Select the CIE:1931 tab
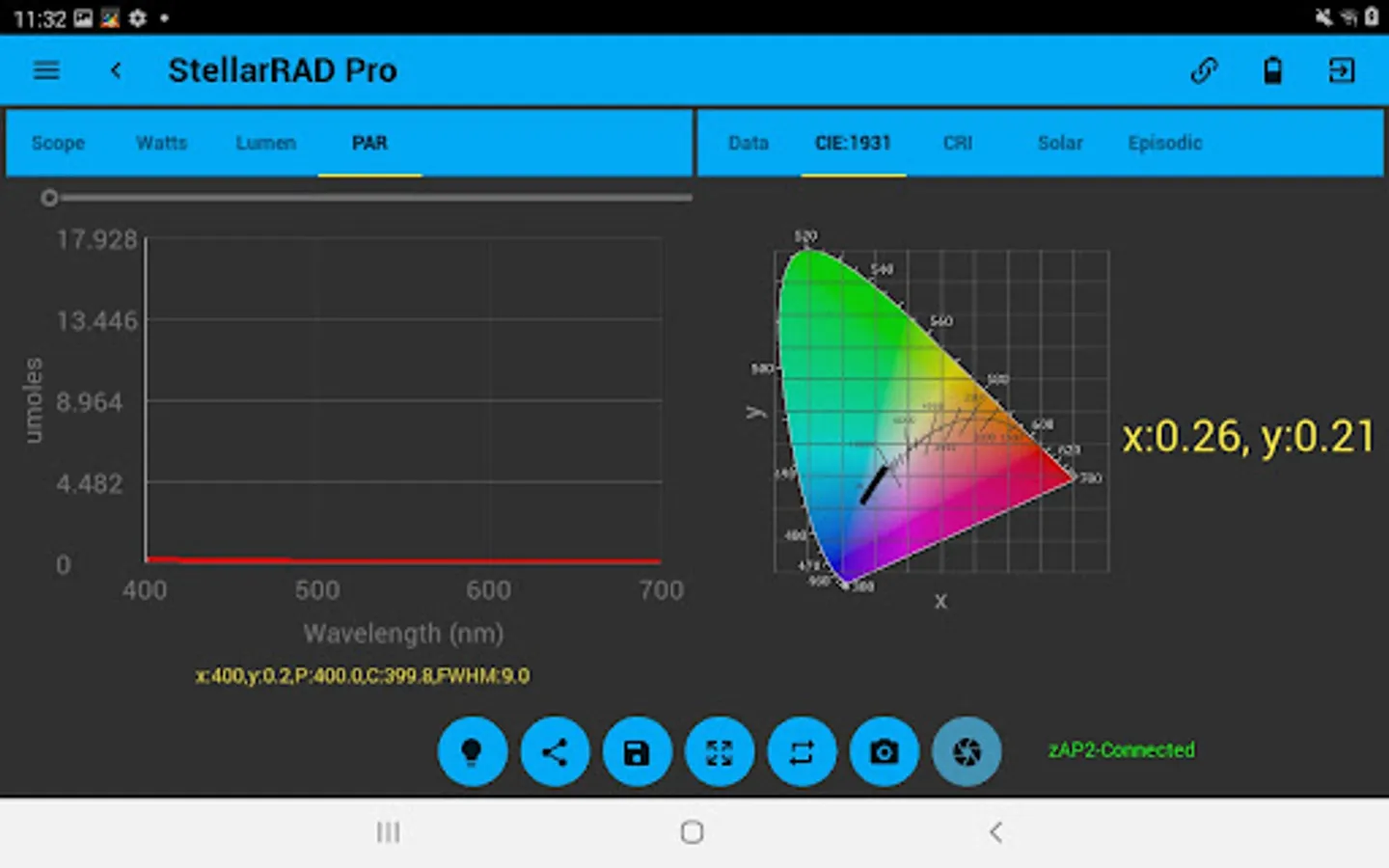Screen dimensions: 1389x868 click(853, 143)
